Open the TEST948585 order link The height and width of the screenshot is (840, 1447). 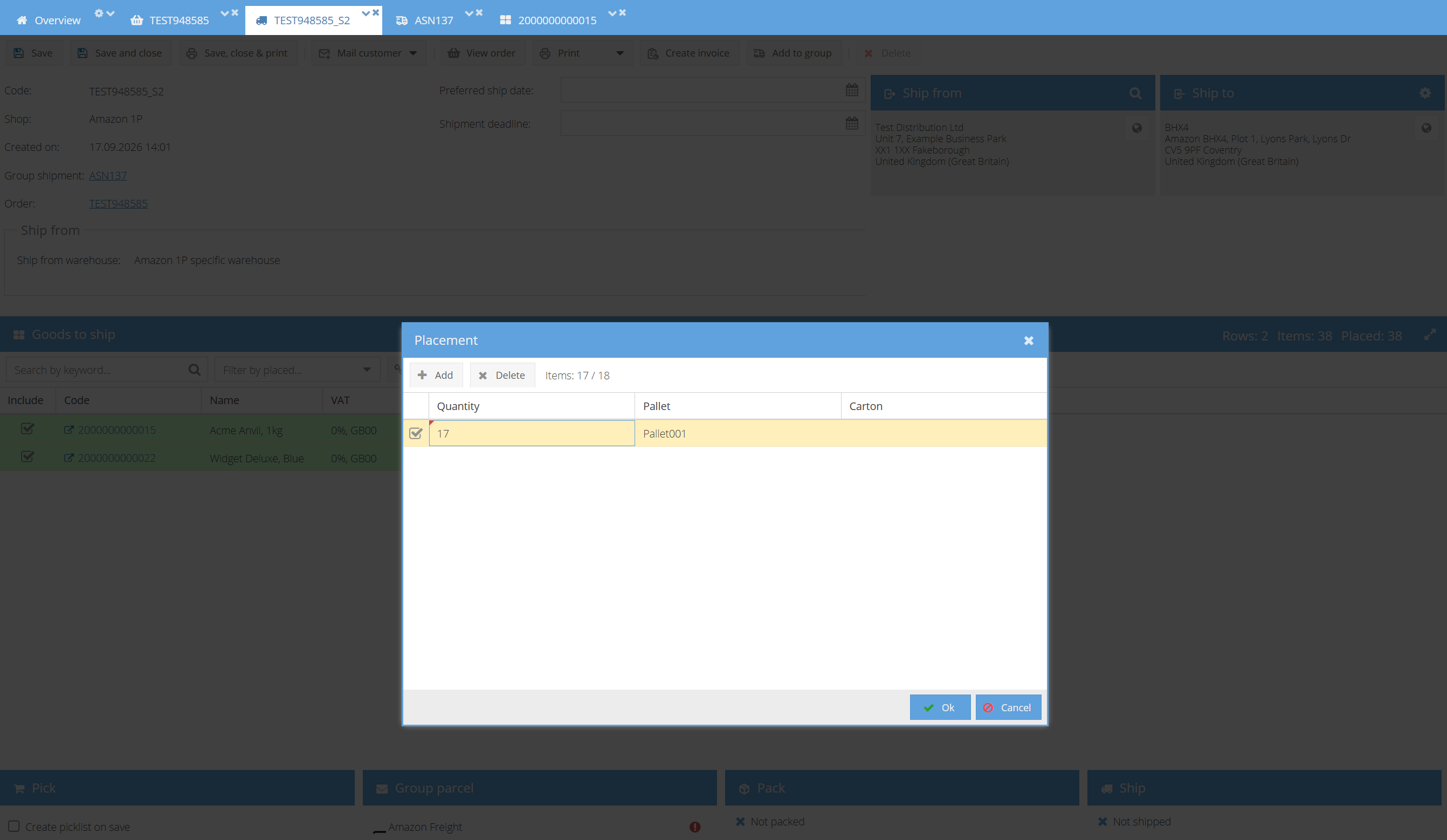click(118, 204)
